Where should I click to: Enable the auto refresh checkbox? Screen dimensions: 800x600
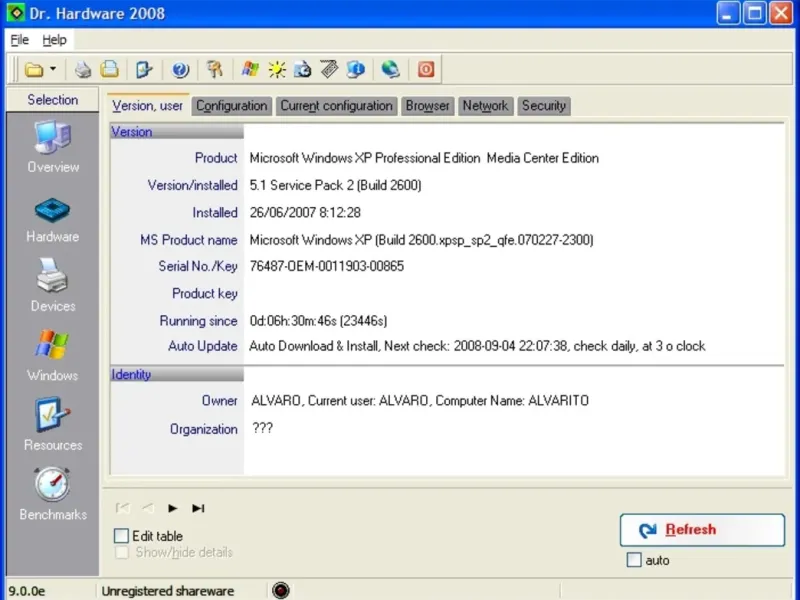pyautogui.click(x=634, y=560)
